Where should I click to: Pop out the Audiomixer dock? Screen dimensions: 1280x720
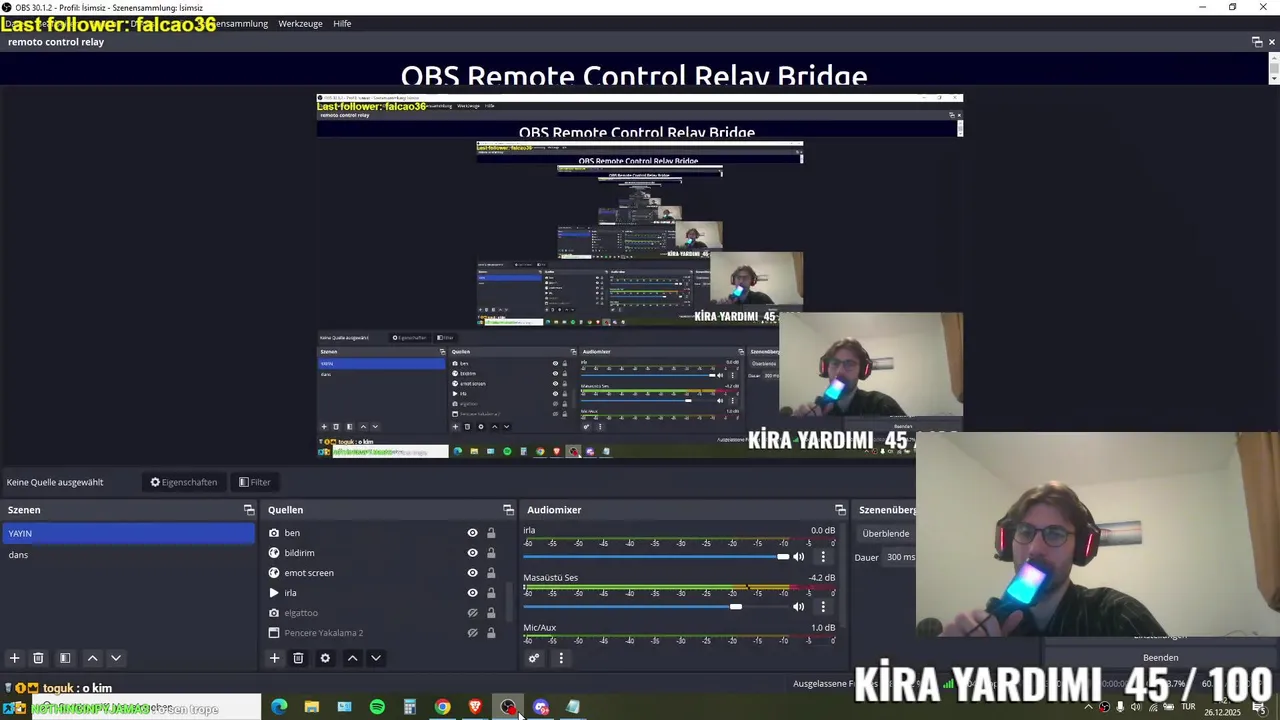pos(840,510)
